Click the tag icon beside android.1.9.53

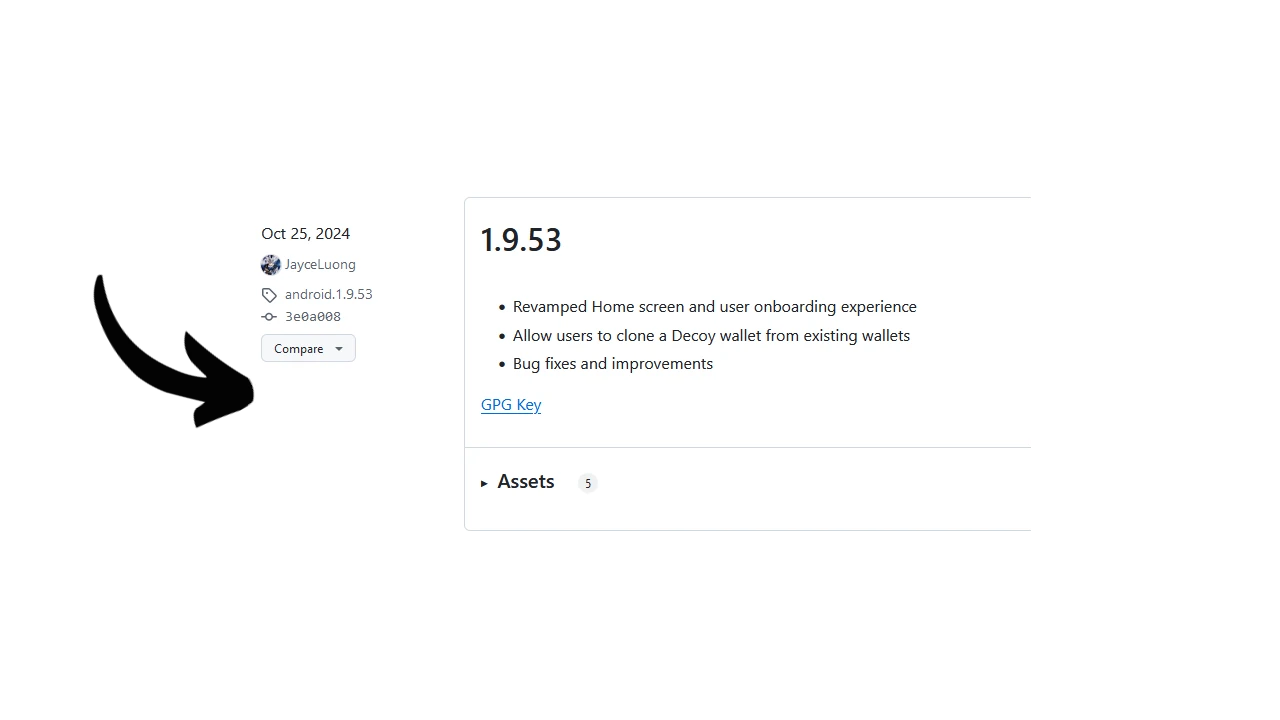click(269, 295)
